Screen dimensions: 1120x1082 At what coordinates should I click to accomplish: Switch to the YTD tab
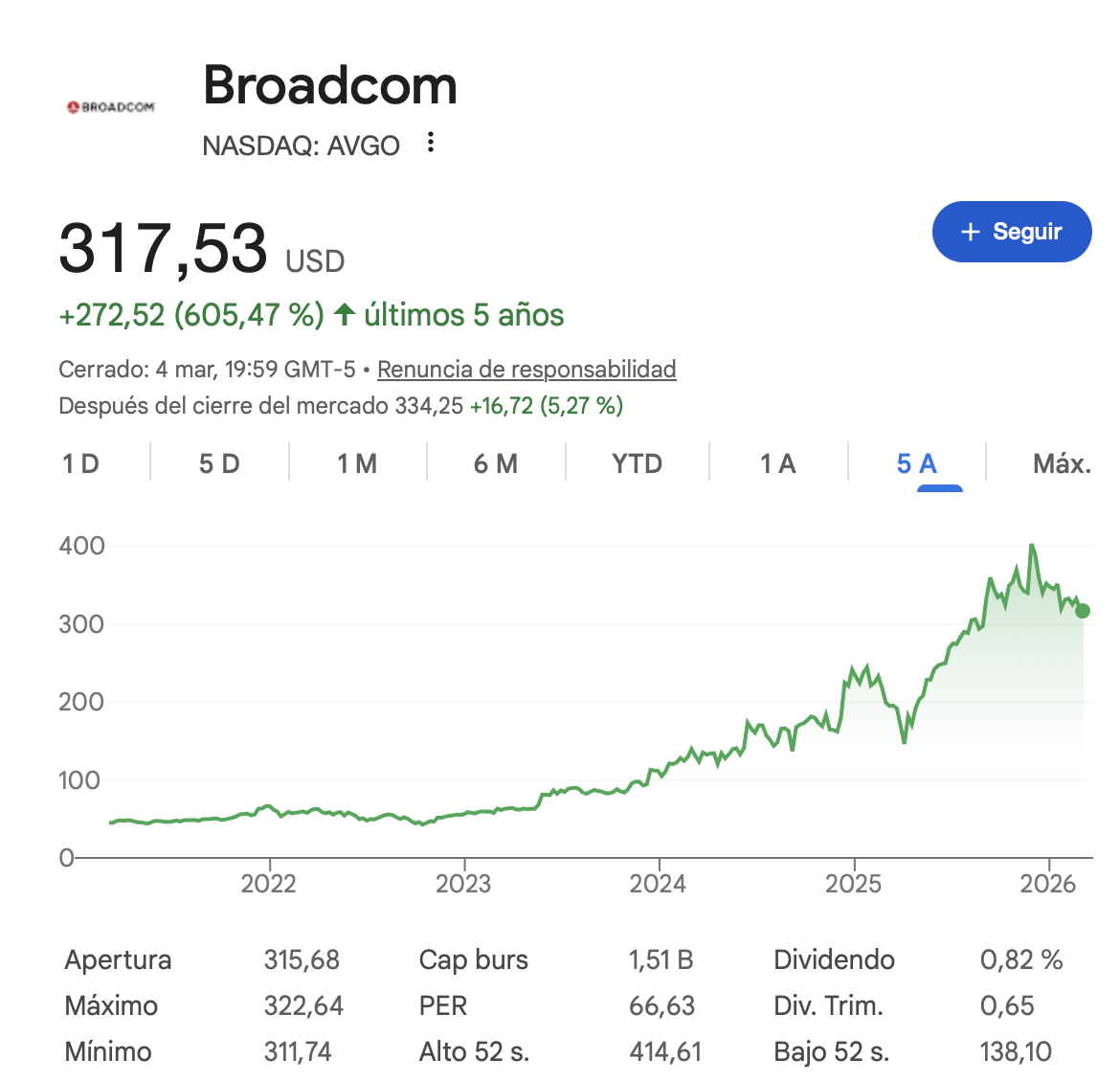pyautogui.click(x=637, y=464)
